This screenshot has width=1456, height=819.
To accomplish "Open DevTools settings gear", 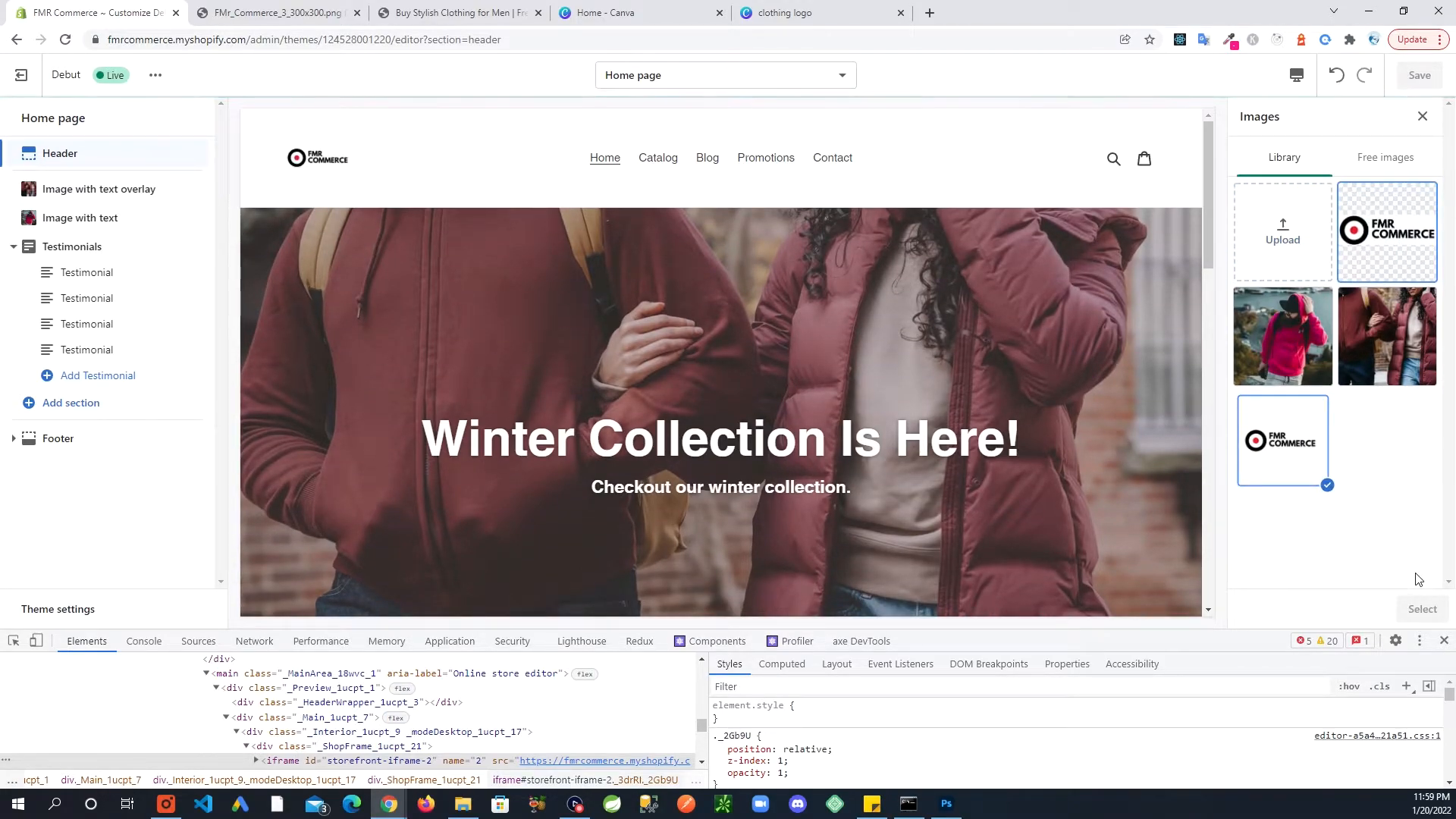I will point(1395,641).
